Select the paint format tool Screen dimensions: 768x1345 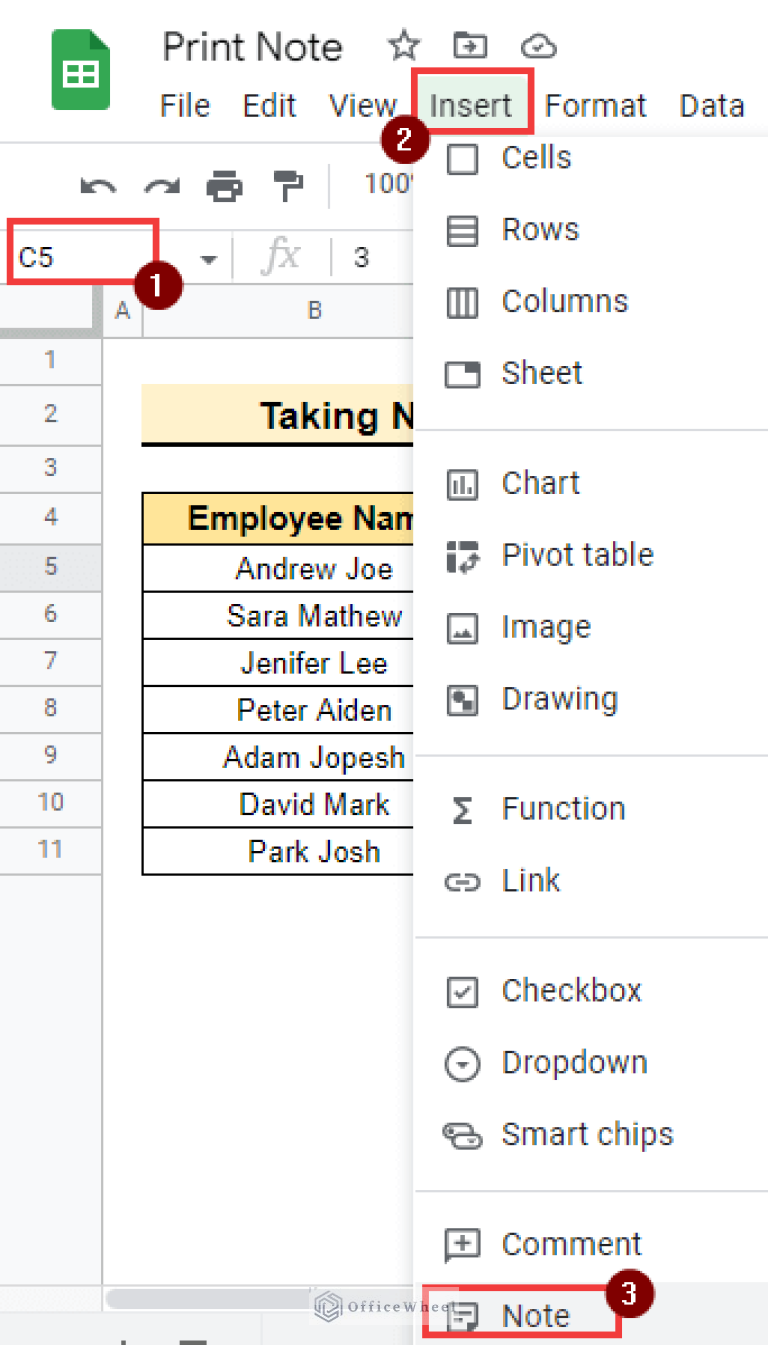click(288, 186)
